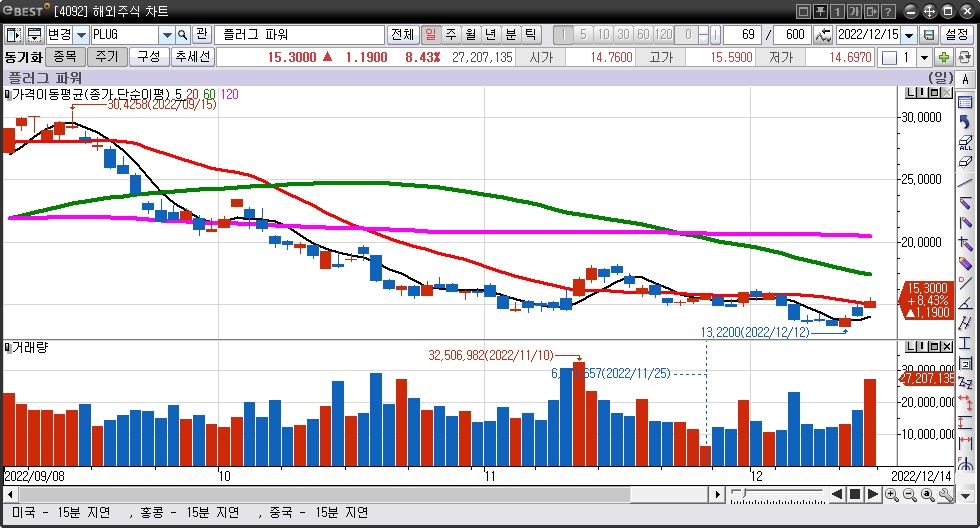Select daily 일 period
Viewport: 980px width, 528px height.
(x=431, y=34)
